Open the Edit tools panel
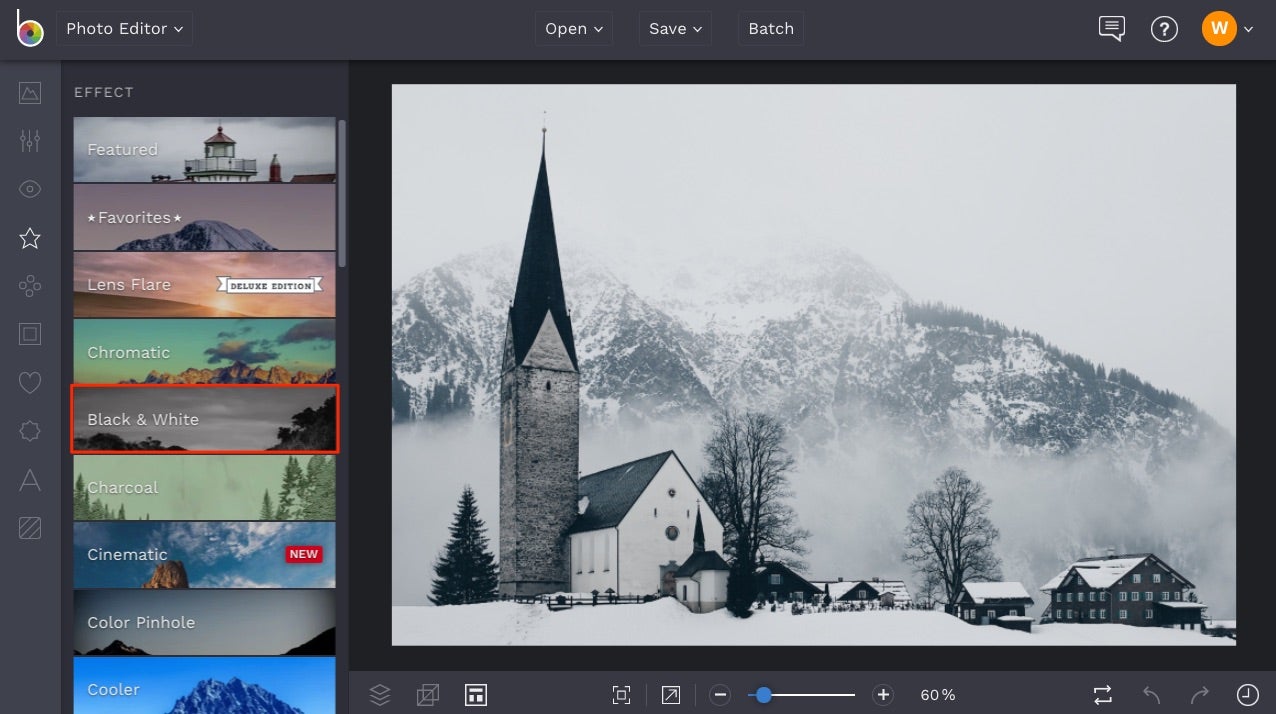The width and height of the screenshot is (1276, 714). point(29,93)
